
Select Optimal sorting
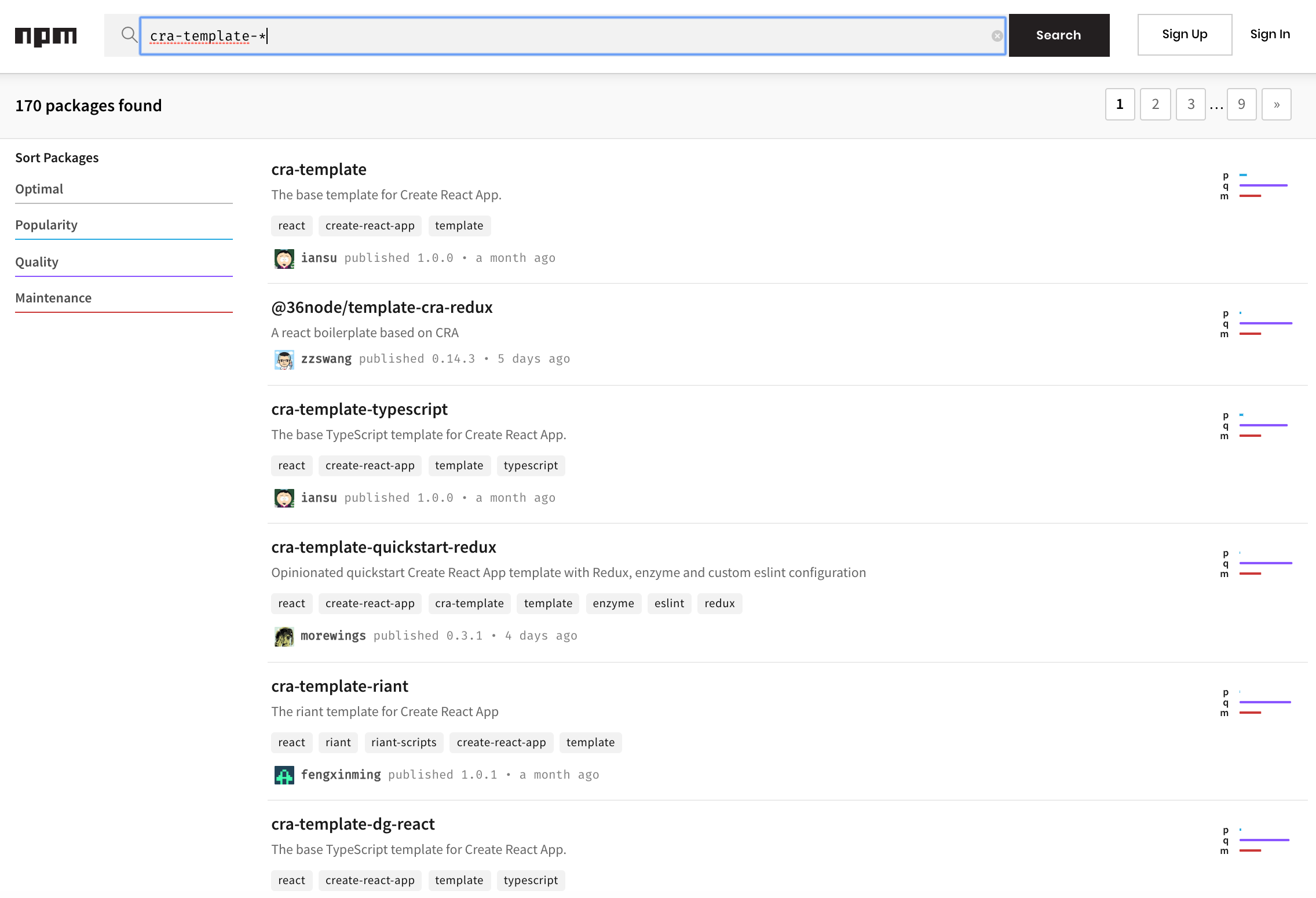pos(39,189)
